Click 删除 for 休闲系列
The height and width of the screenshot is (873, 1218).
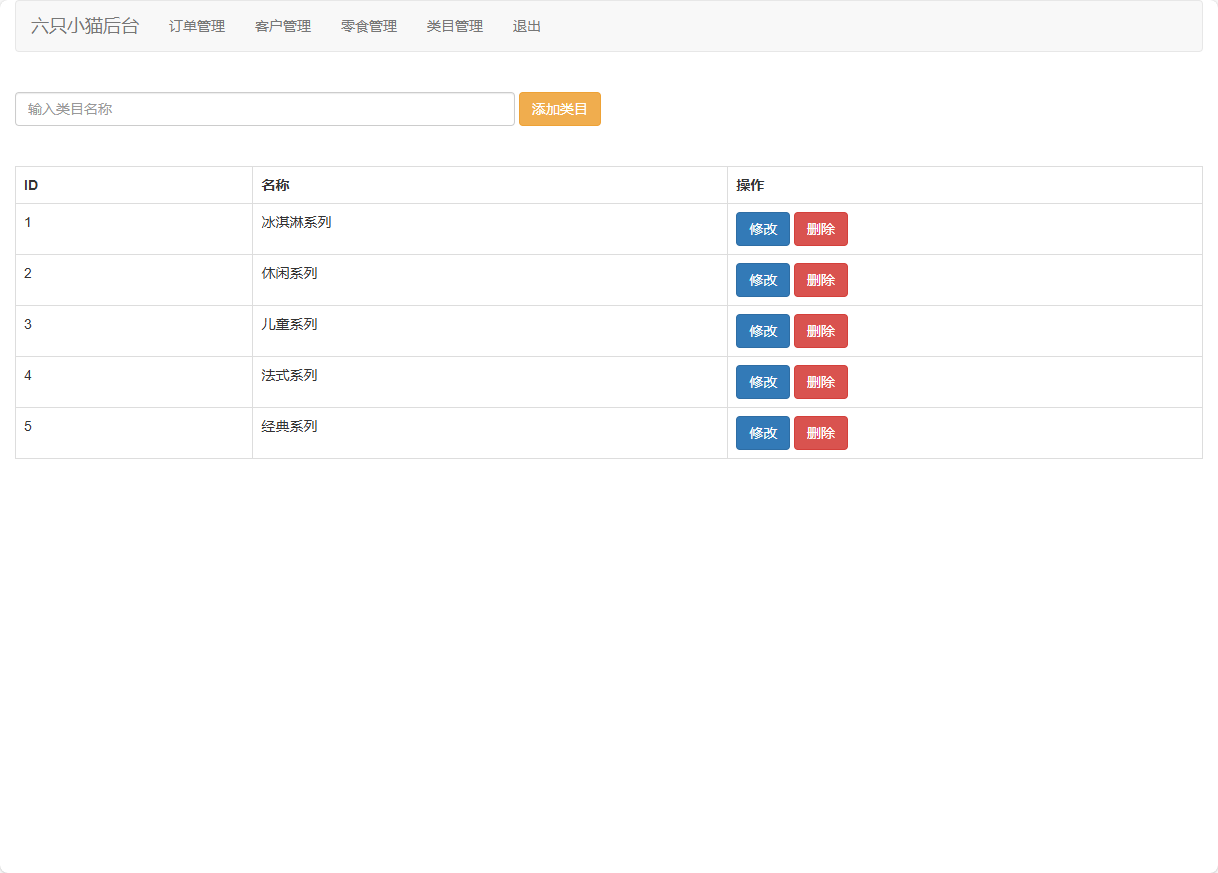click(820, 280)
